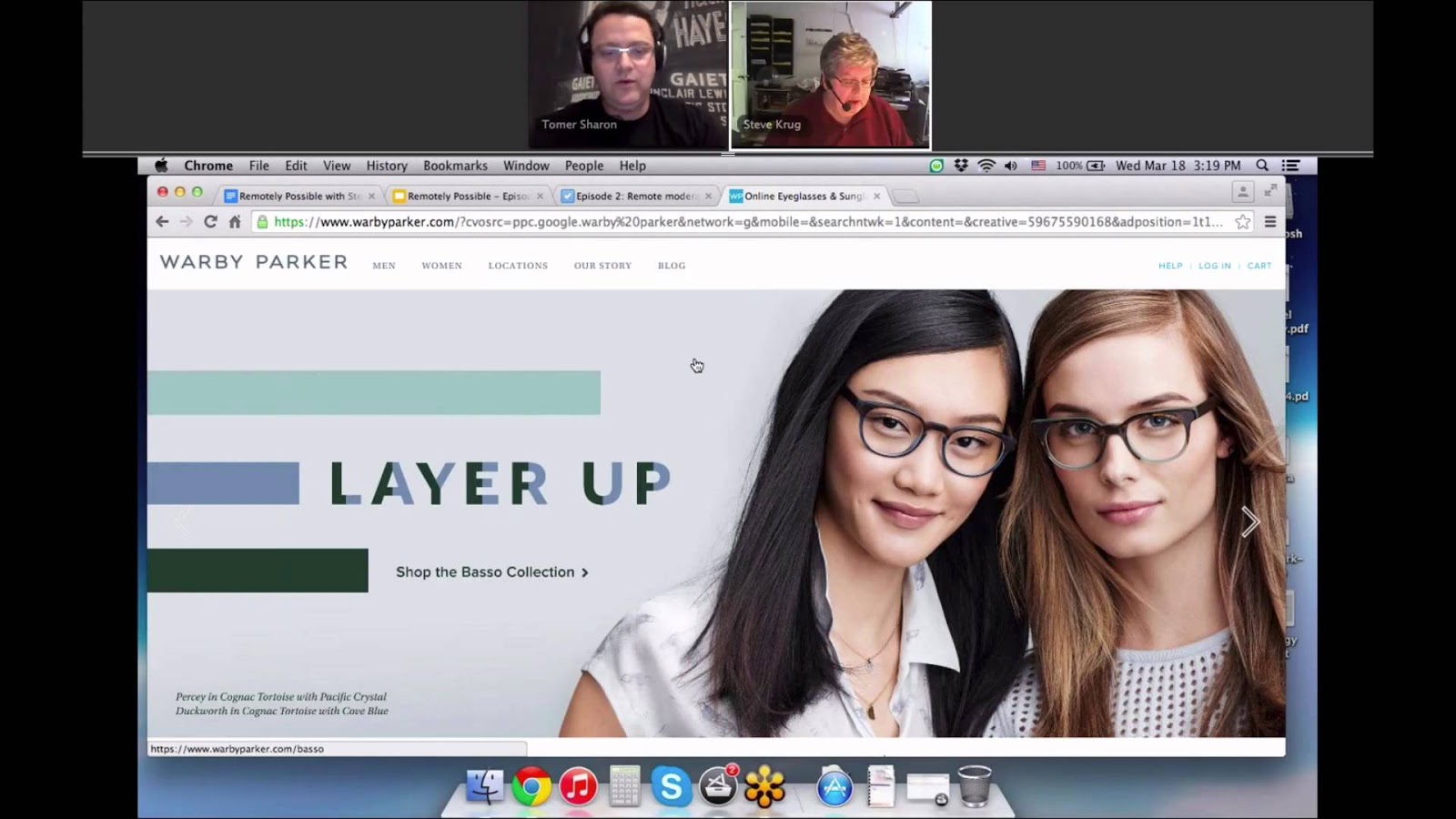Click the volume icon in menu bar

[x=1011, y=166]
